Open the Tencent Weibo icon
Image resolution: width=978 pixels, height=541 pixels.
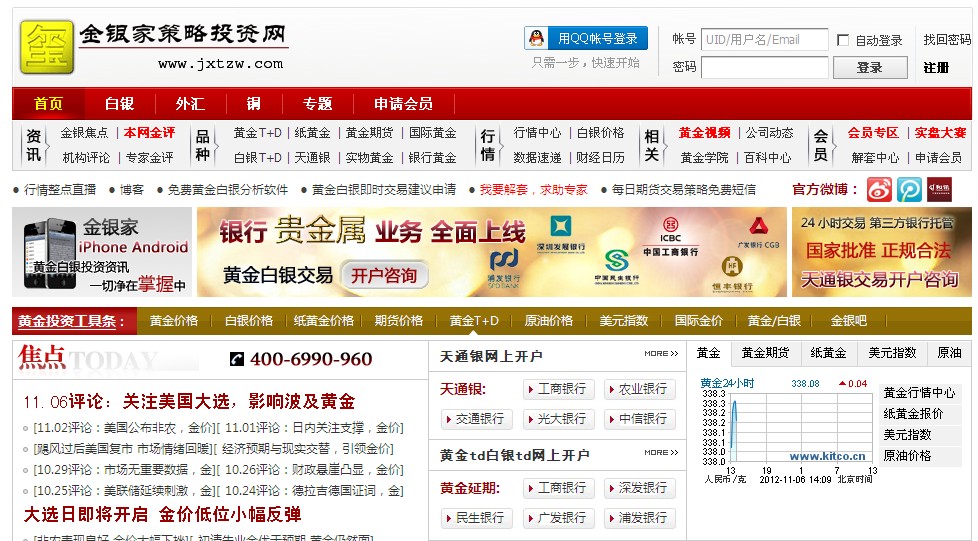(909, 189)
